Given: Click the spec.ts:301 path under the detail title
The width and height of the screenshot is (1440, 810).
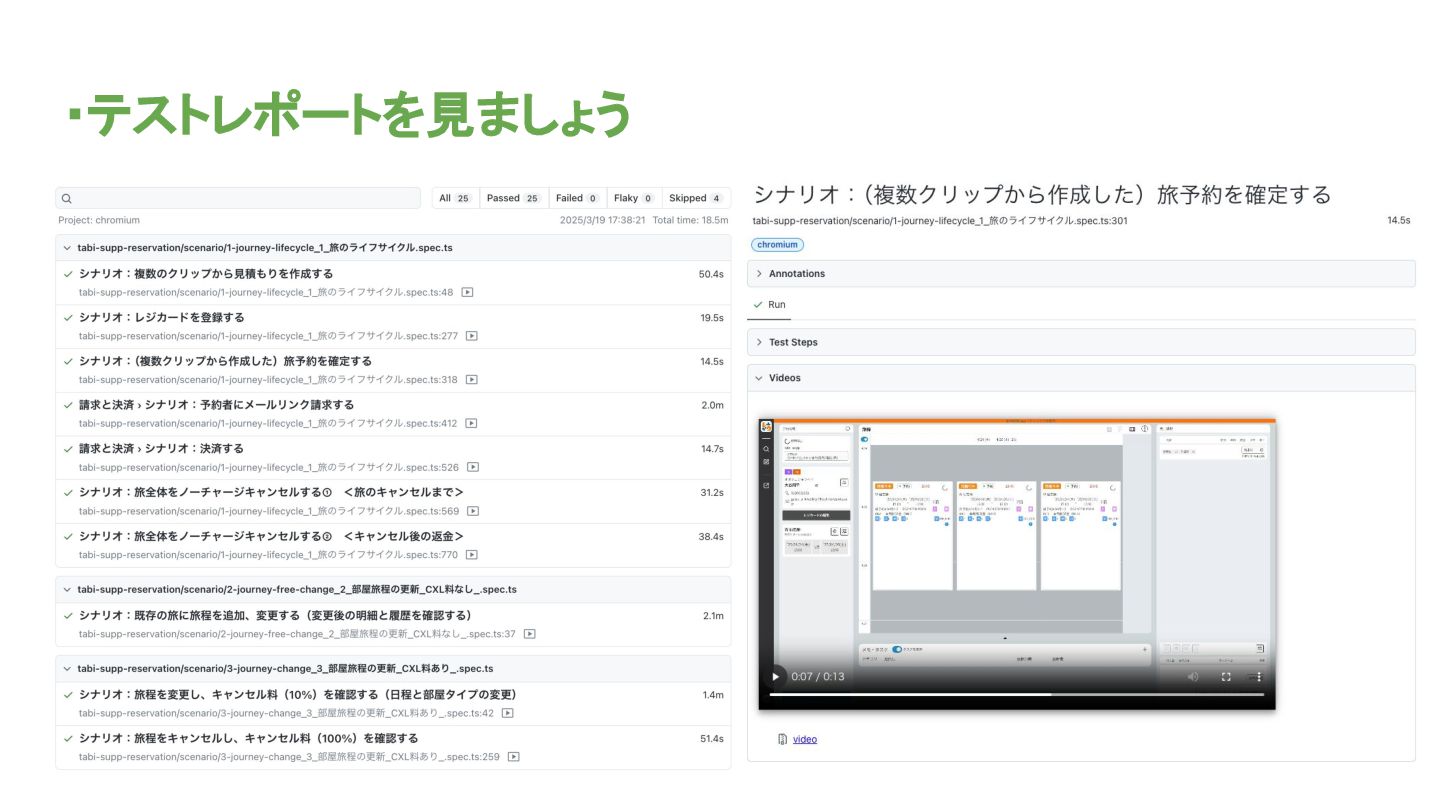Looking at the screenshot, I should point(940,221).
